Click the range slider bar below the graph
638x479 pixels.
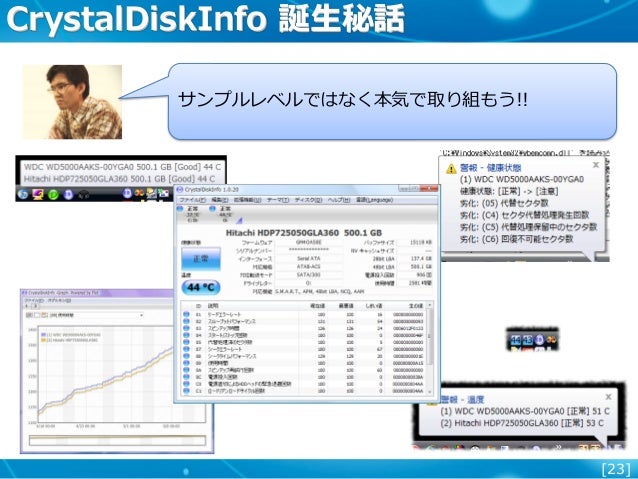pos(118,440)
